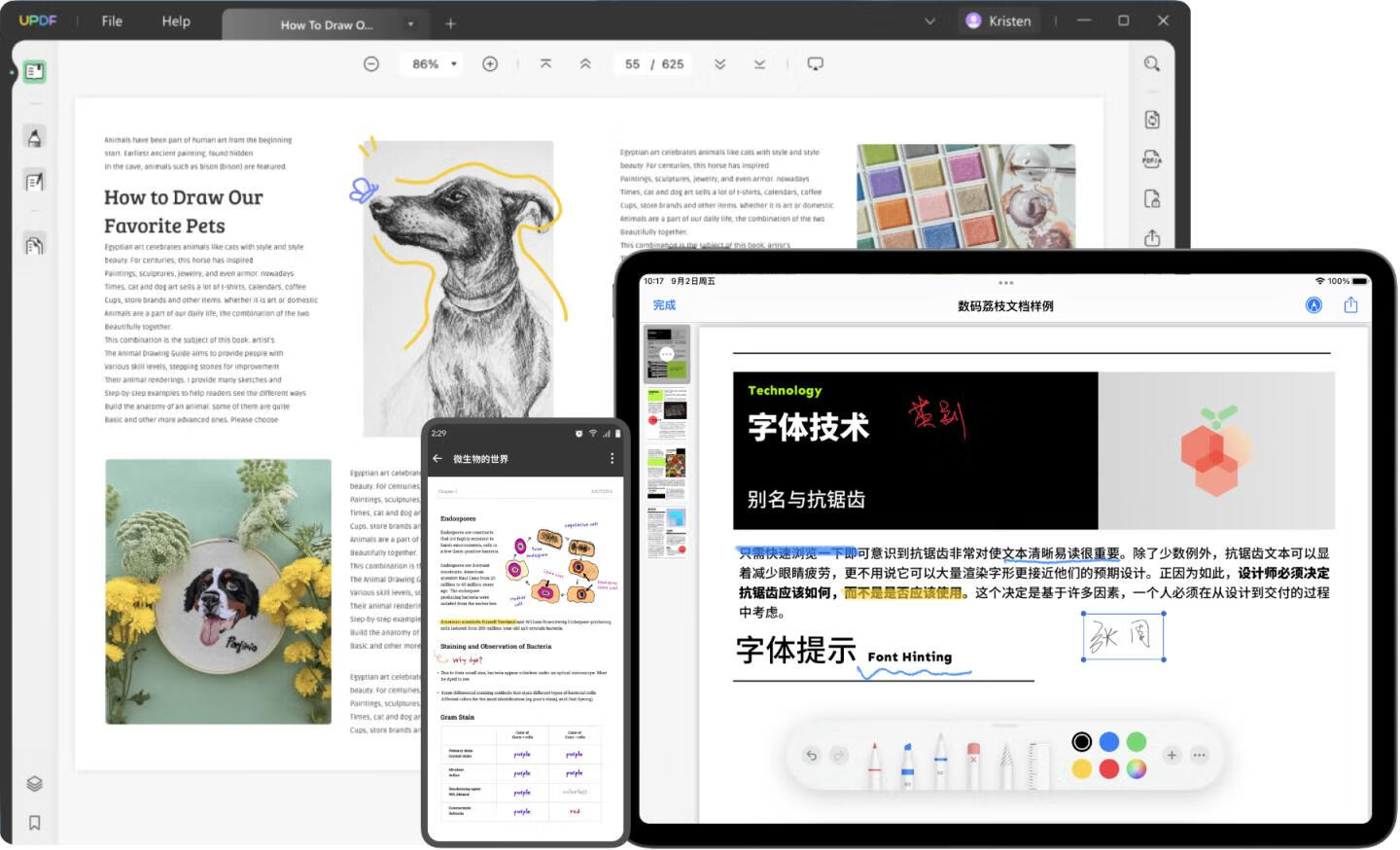
Task: Click the Endospores heading on phone
Action: pos(458,518)
